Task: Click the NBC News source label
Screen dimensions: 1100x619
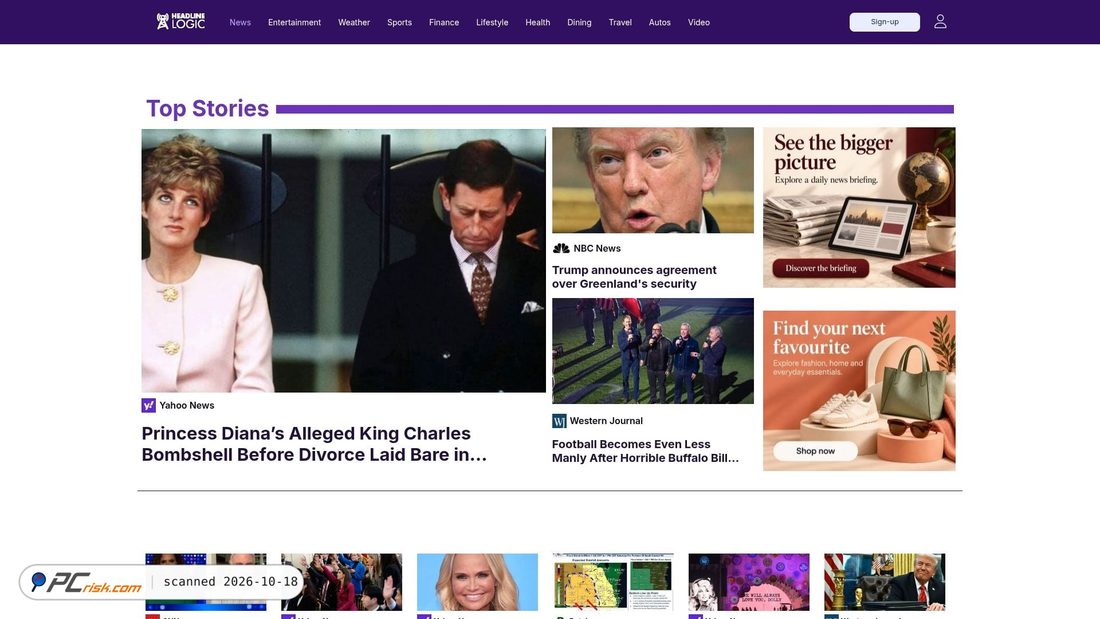Action: [x=597, y=248]
